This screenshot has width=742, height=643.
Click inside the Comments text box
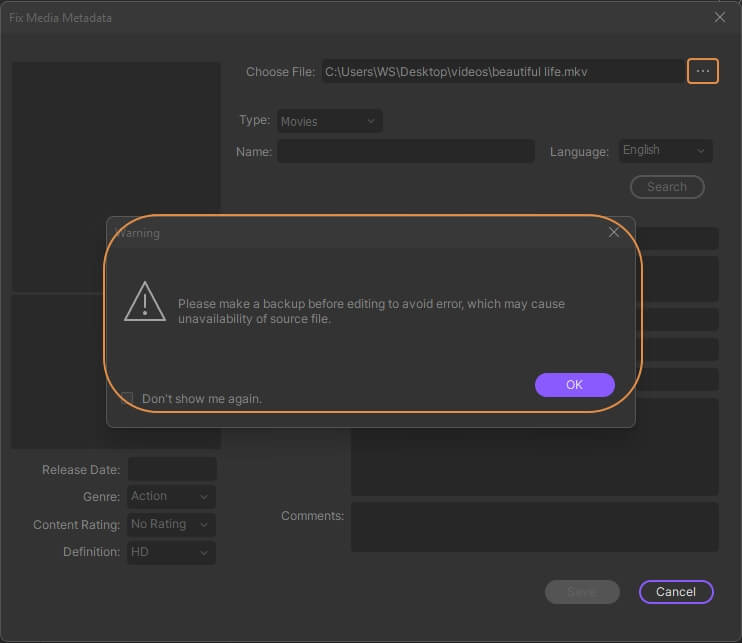pyautogui.click(x=534, y=527)
